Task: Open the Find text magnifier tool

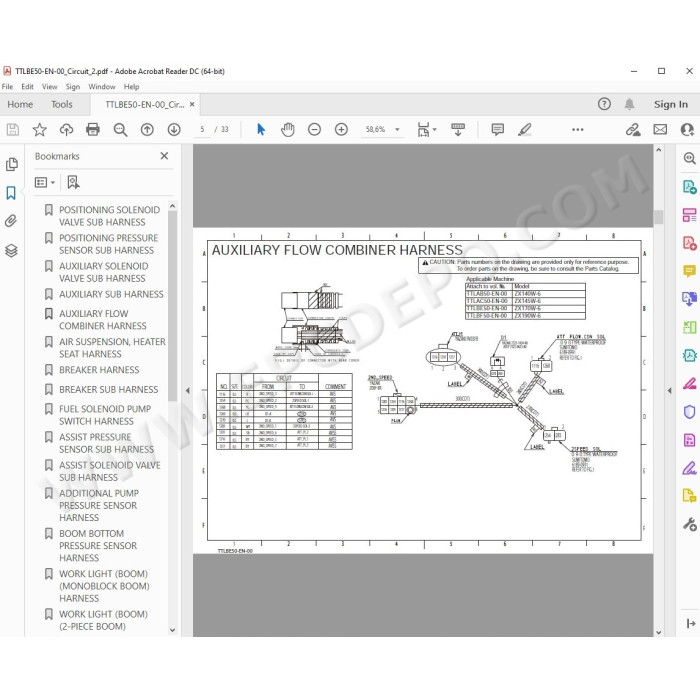Action: pyautogui.click(x=120, y=129)
